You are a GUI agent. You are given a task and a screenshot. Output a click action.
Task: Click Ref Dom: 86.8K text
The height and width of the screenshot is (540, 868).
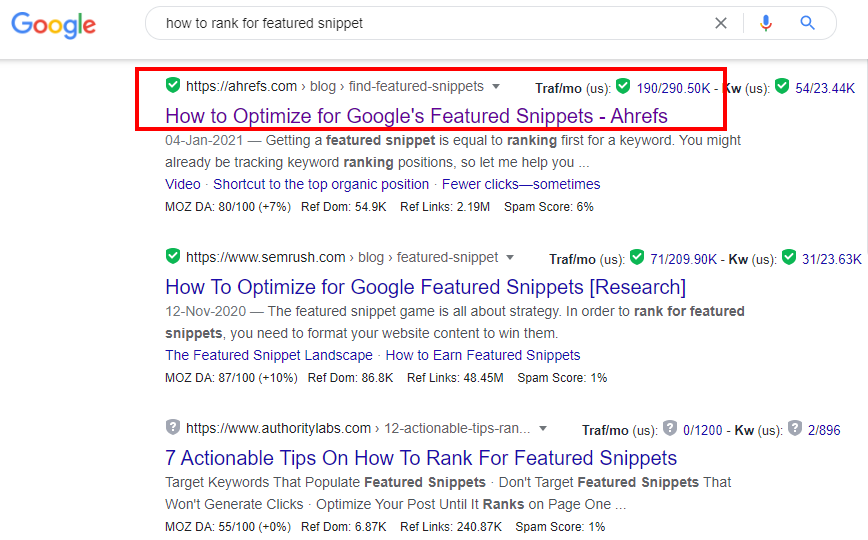(350, 378)
